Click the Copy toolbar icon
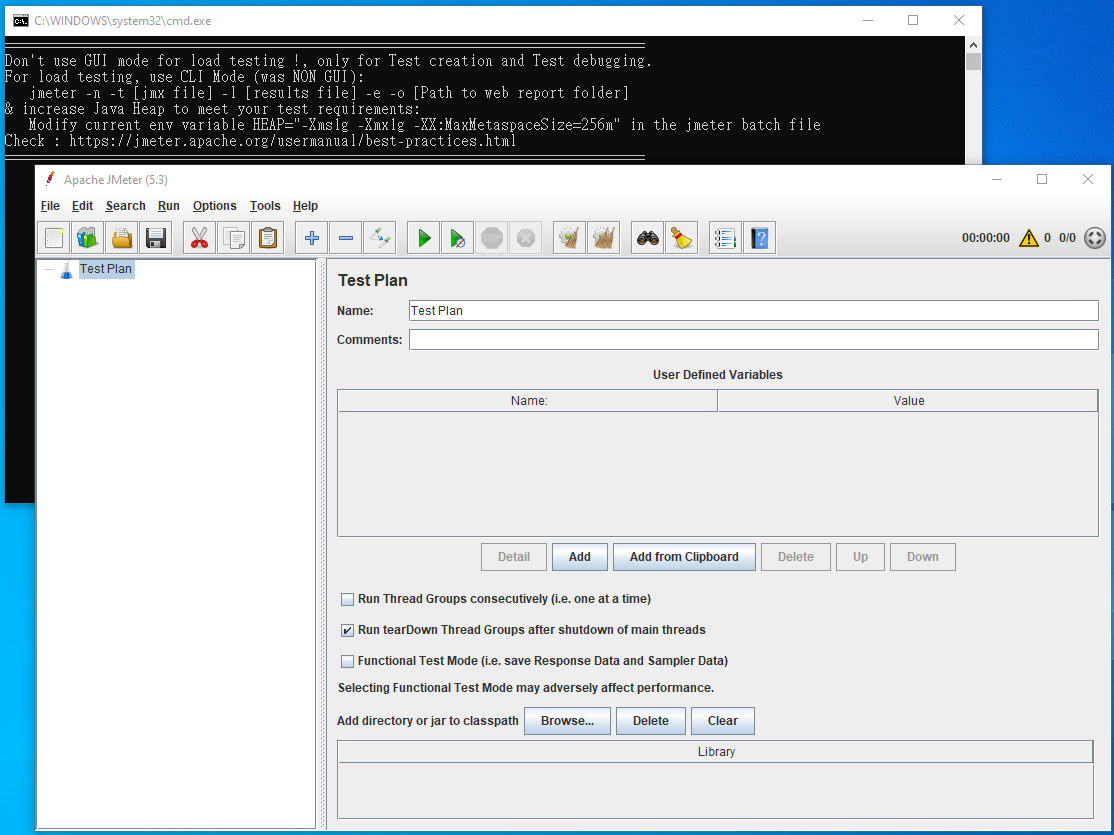The image size is (1114, 835). [234, 238]
